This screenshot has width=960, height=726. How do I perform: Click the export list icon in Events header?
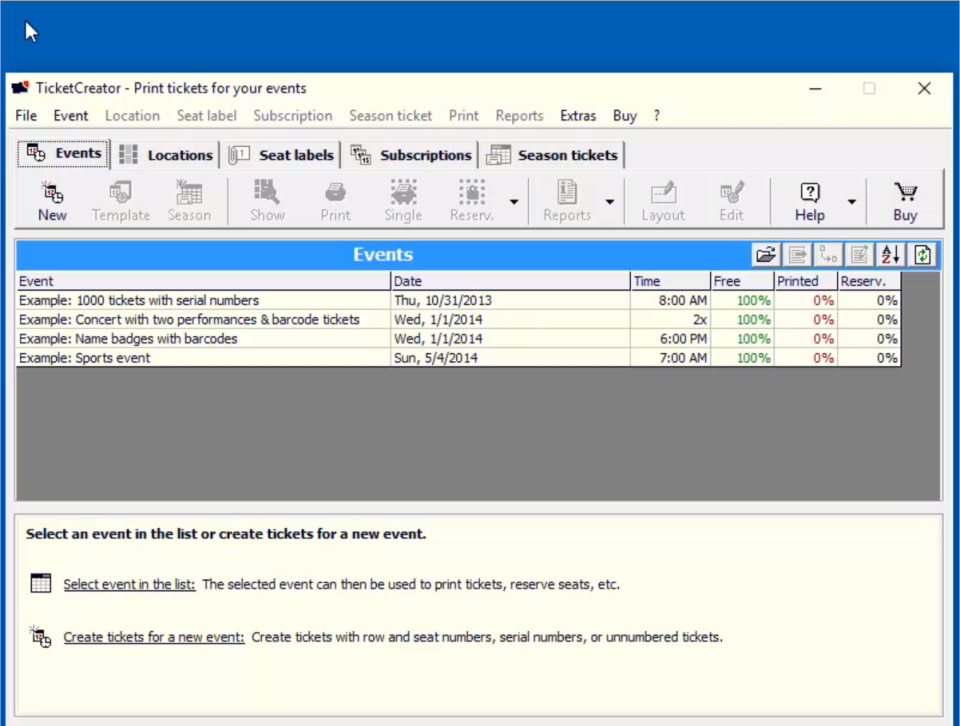tap(797, 255)
